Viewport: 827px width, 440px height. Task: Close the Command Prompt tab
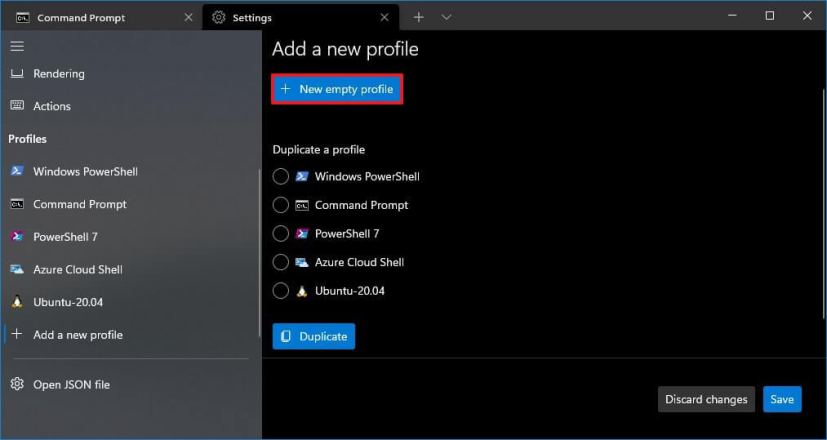(x=188, y=17)
